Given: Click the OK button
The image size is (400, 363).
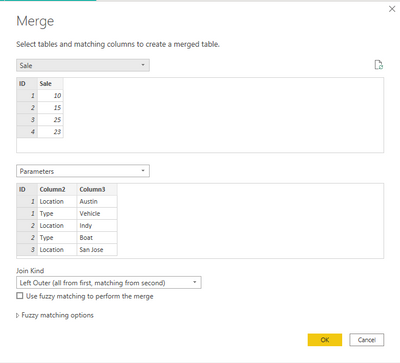Looking at the screenshot, I should [x=325, y=340].
